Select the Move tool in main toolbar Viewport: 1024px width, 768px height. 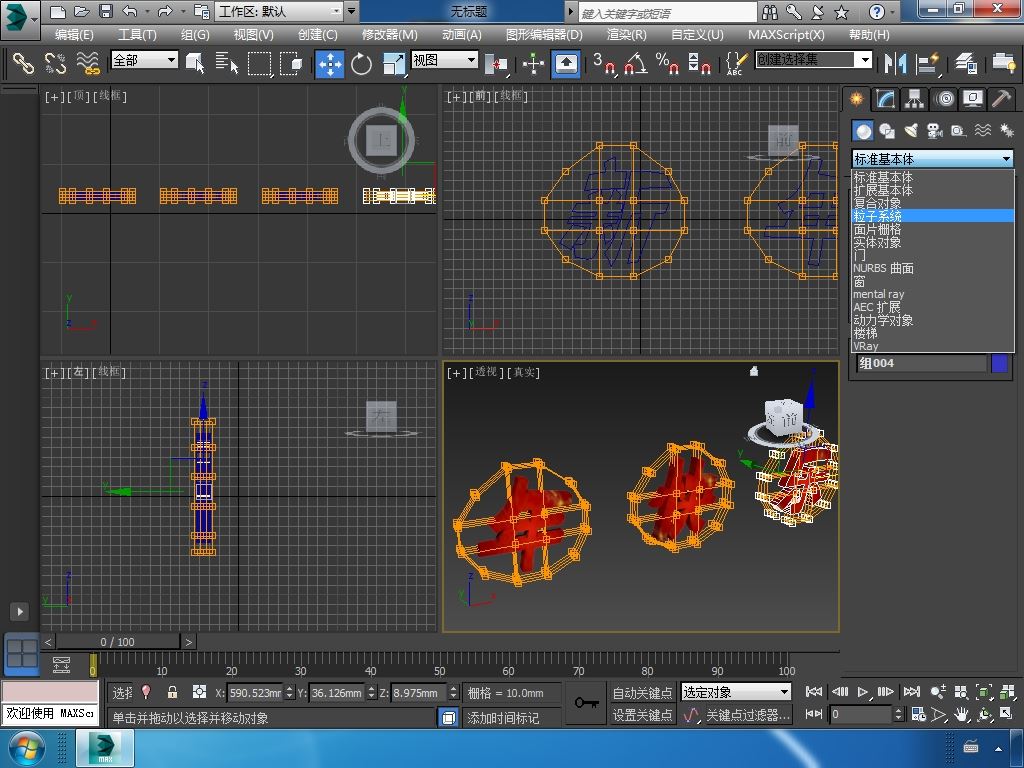point(330,63)
